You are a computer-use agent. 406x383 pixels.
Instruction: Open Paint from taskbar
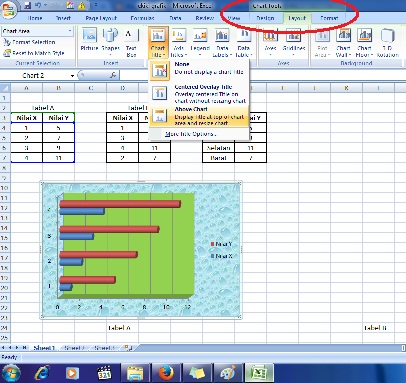click(227, 373)
